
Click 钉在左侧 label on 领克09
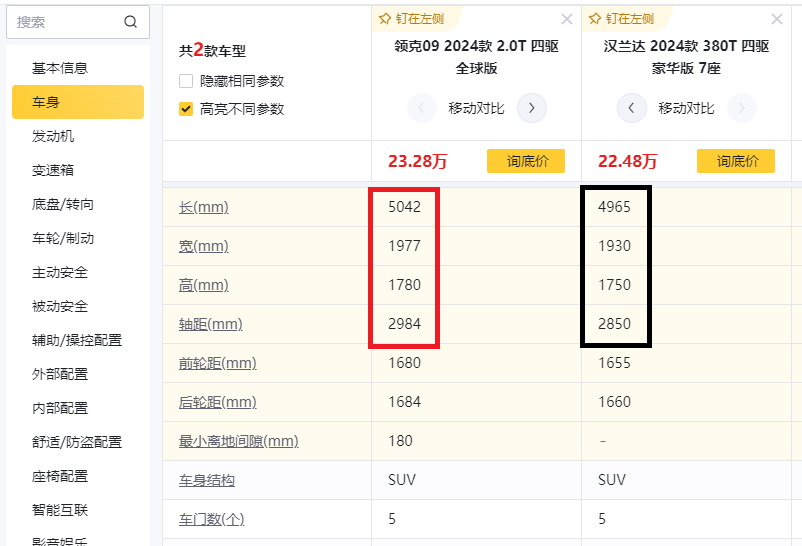tap(419, 19)
